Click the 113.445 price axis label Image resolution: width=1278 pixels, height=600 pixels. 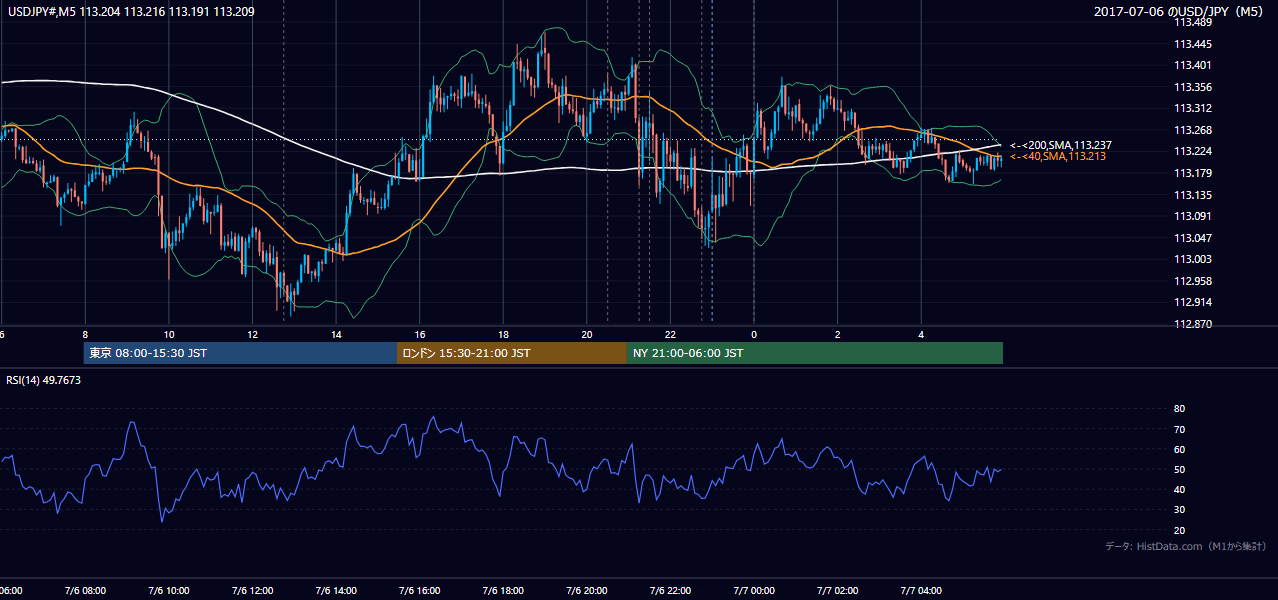coord(1193,44)
